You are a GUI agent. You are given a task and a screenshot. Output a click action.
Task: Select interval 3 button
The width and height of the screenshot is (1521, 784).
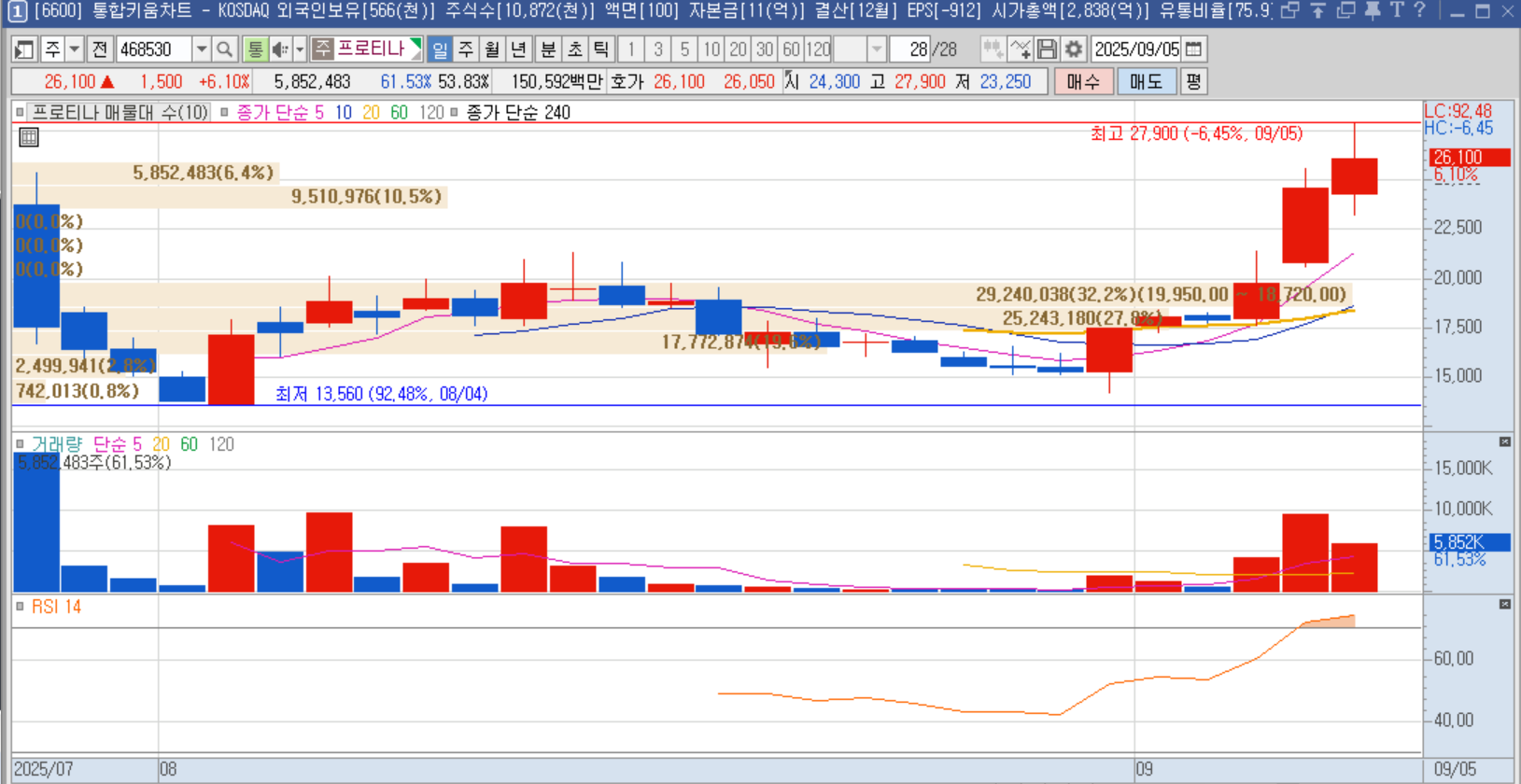[x=658, y=49]
